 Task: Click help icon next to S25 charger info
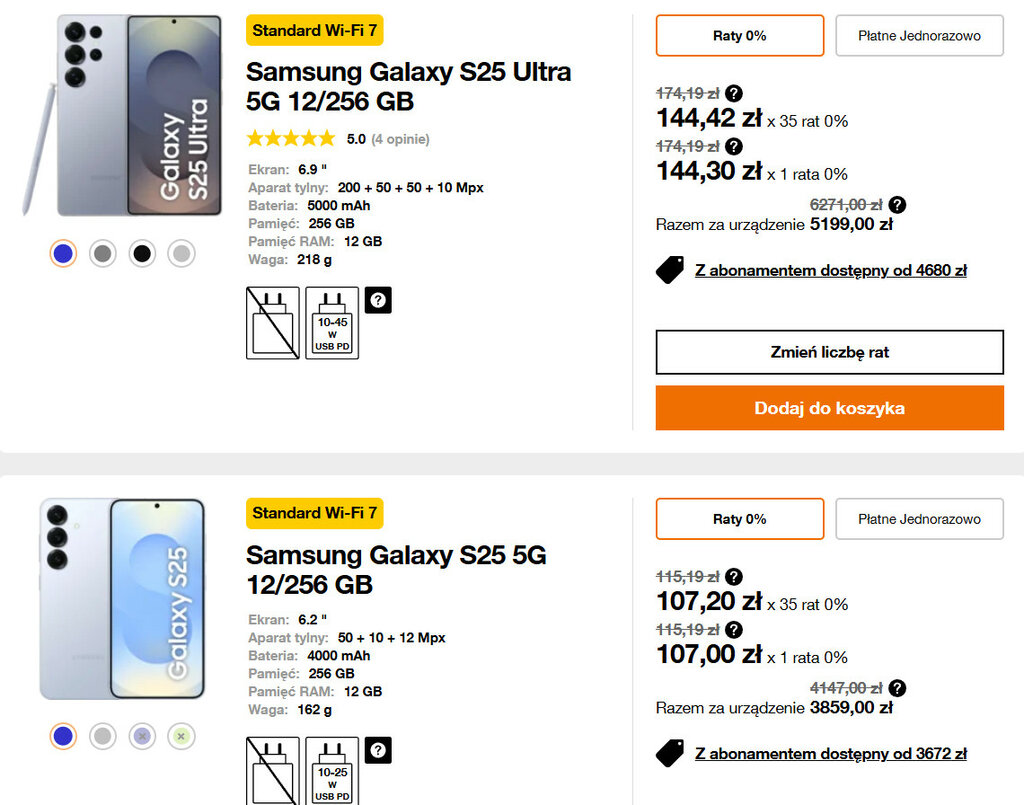click(x=378, y=750)
